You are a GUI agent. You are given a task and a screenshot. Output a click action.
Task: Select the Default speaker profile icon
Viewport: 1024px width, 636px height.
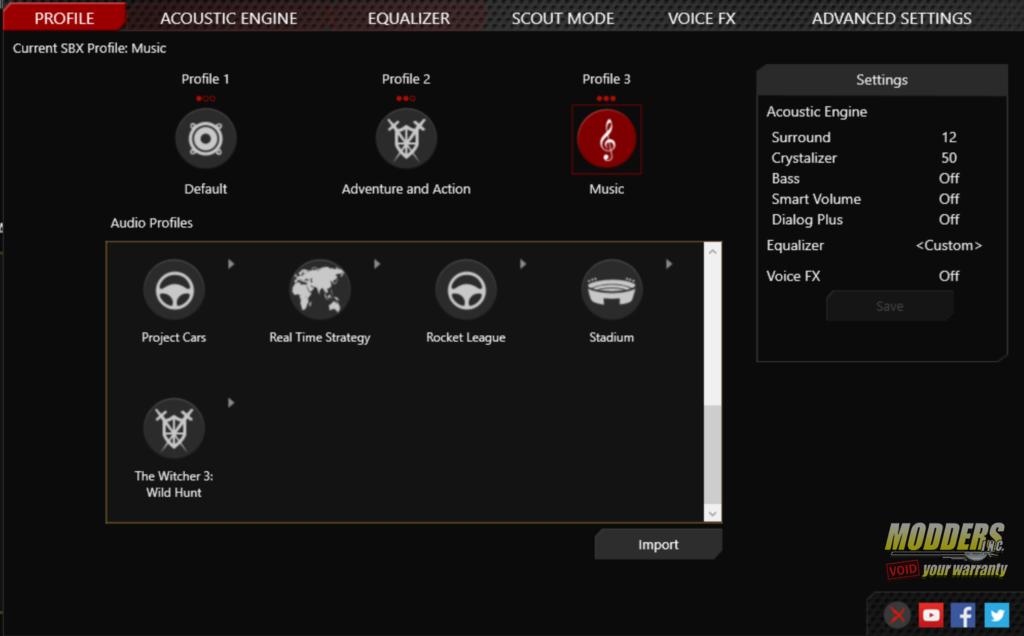point(205,139)
